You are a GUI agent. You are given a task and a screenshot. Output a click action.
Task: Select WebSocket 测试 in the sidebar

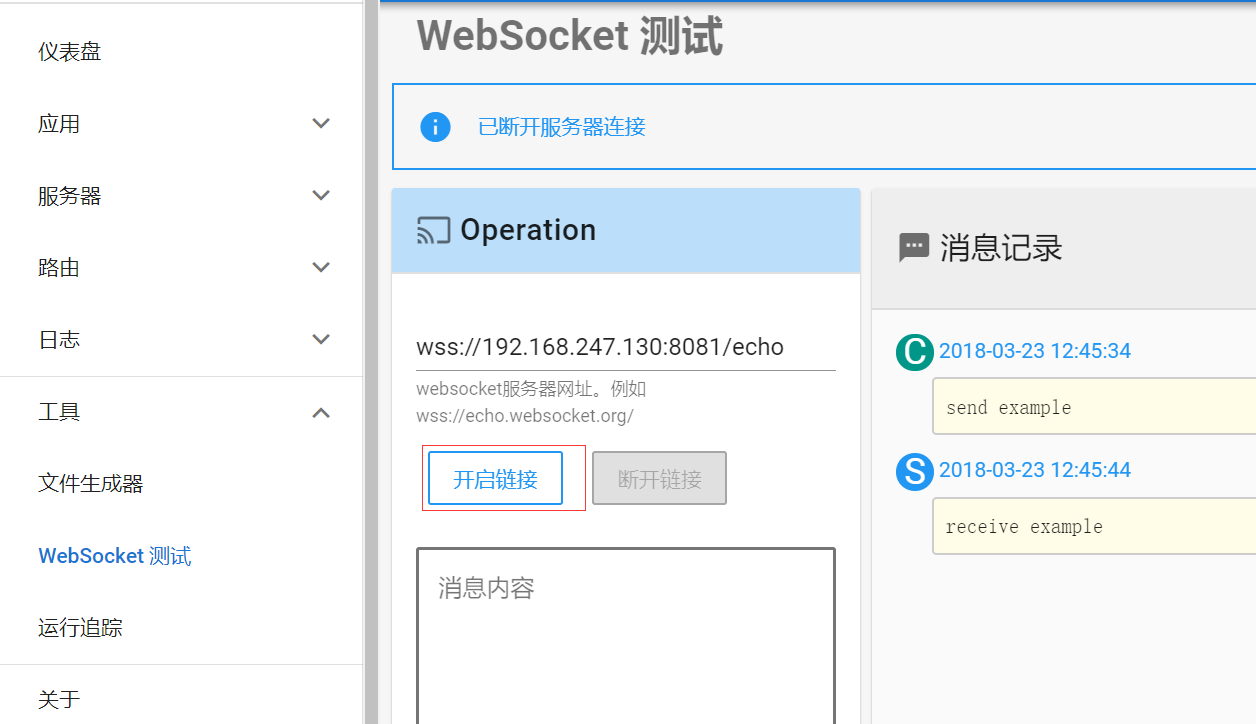[x=114, y=555]
